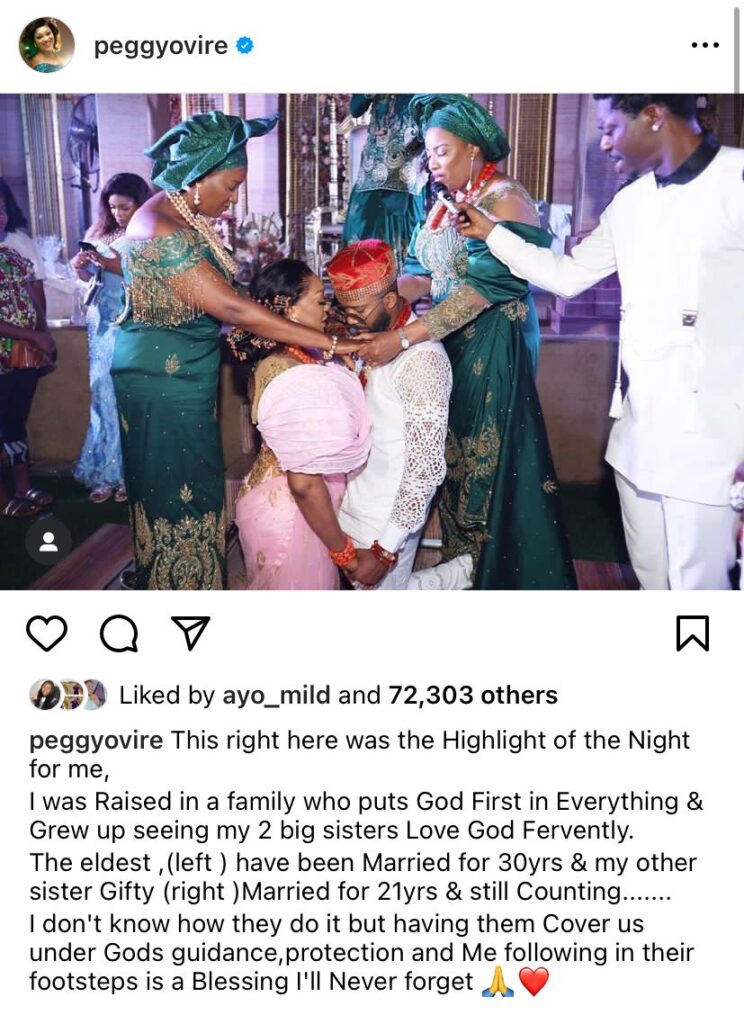This screenshot has width=744, height=1024.
Task: Tap the liker avatars beside Liked by
Action: coord(68,695)
